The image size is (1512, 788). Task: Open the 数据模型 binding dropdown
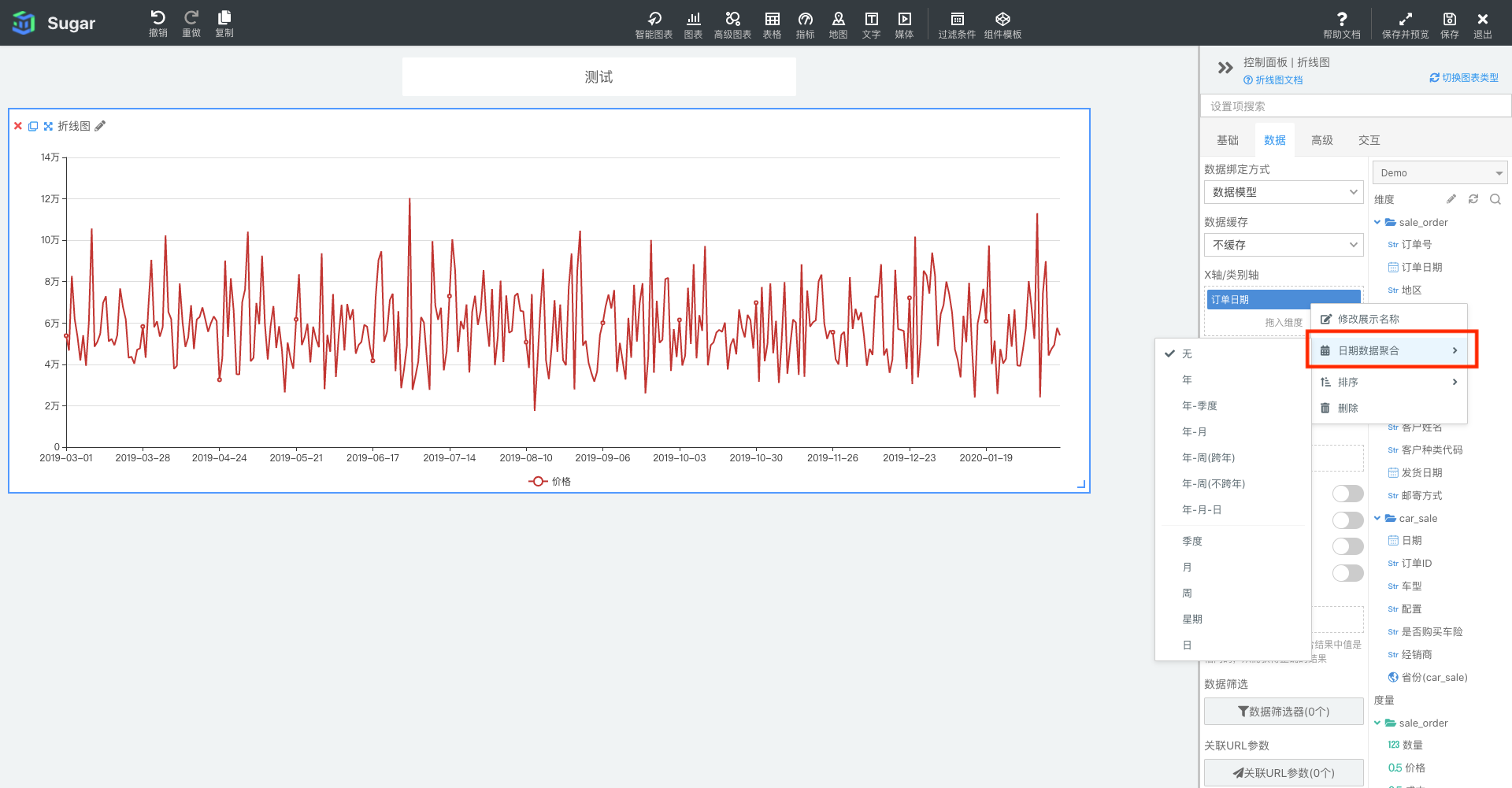click(x=1283, y=192)
